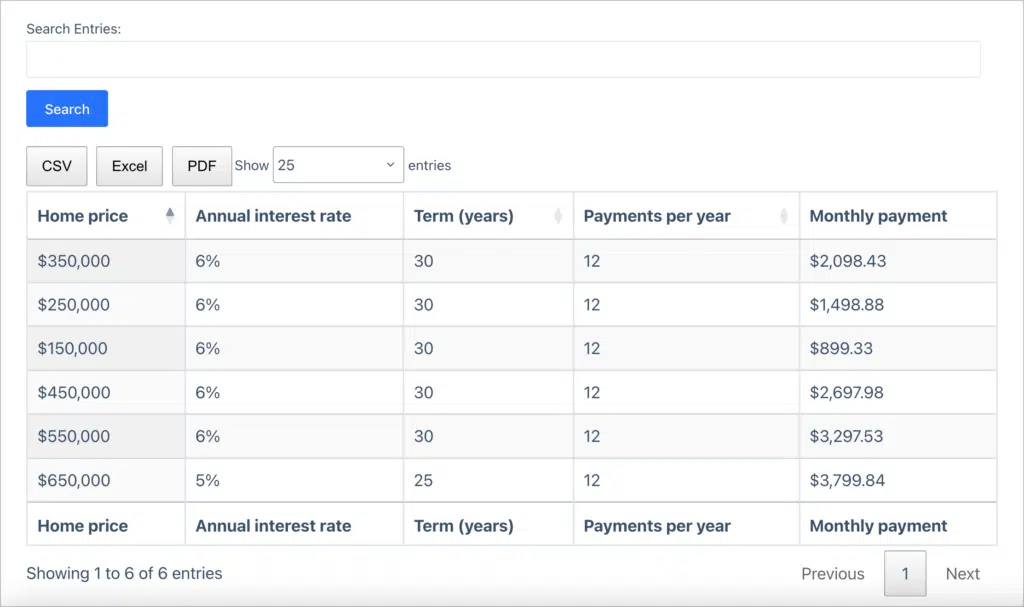Click the top Annual interest rate column header
This screenshot has height=607, width=1024.
295,216
